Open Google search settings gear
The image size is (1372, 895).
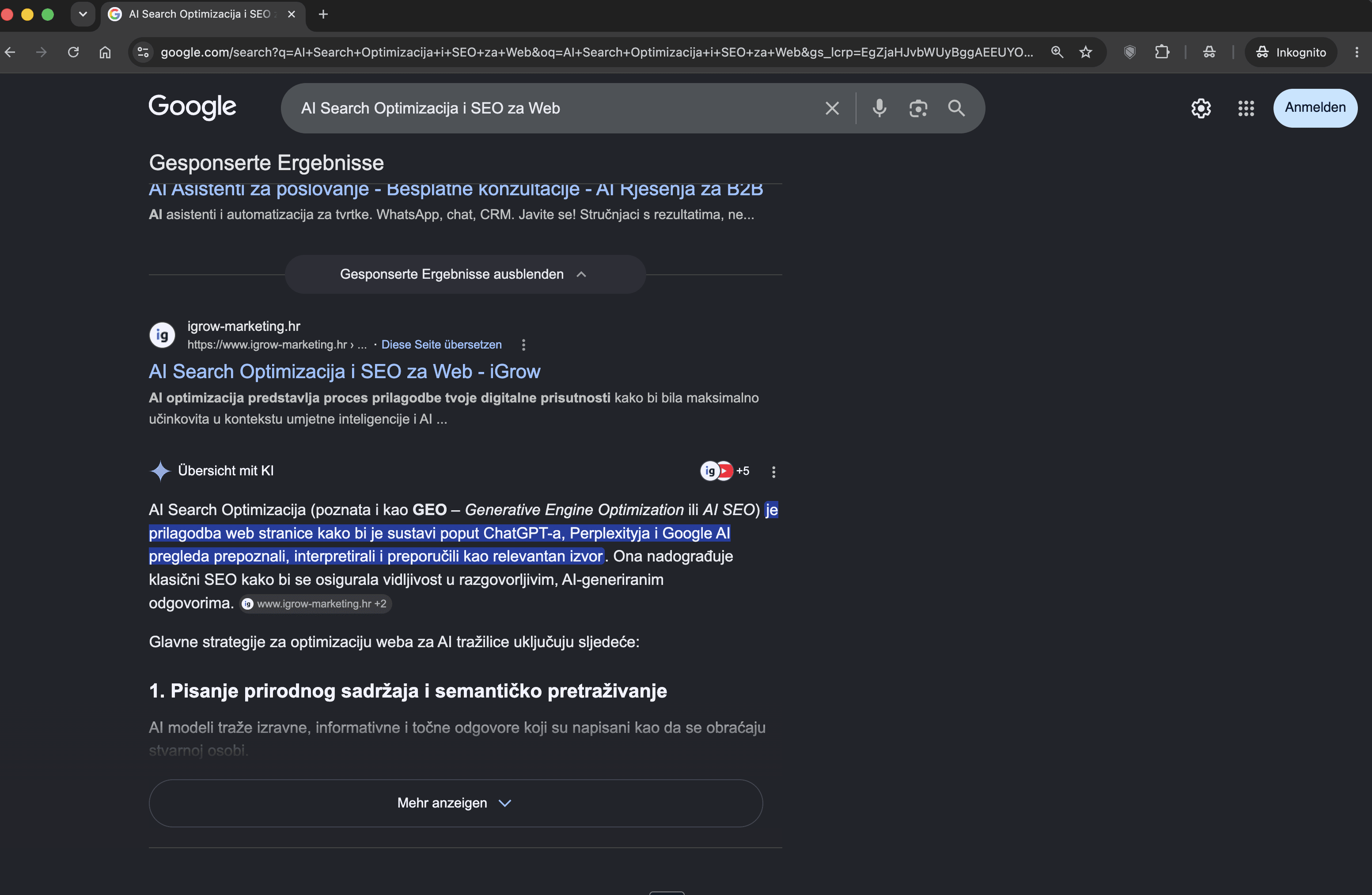click(1201, 108)
